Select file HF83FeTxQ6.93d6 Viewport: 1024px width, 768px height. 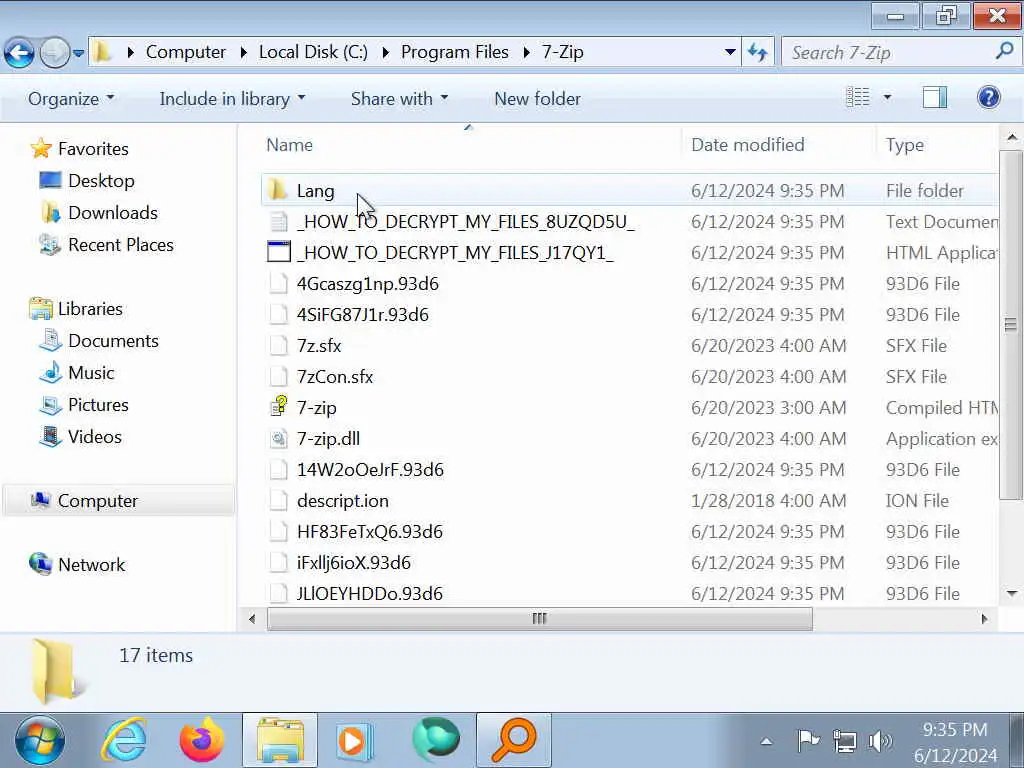point(370,532)
